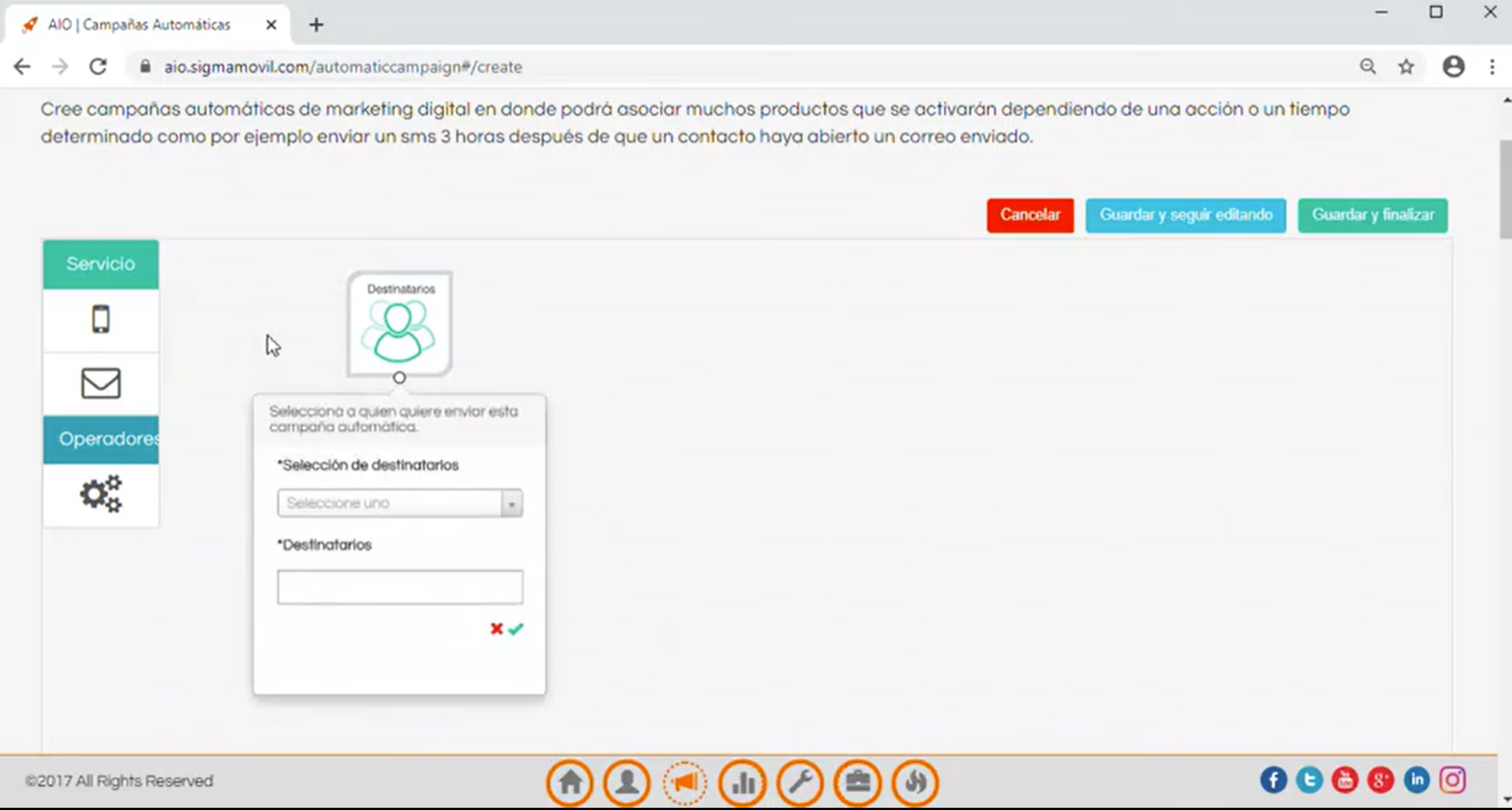Open the Destinatarios node icon
Viewport: 1512px width, 810px height.
(x=399, y=324)
